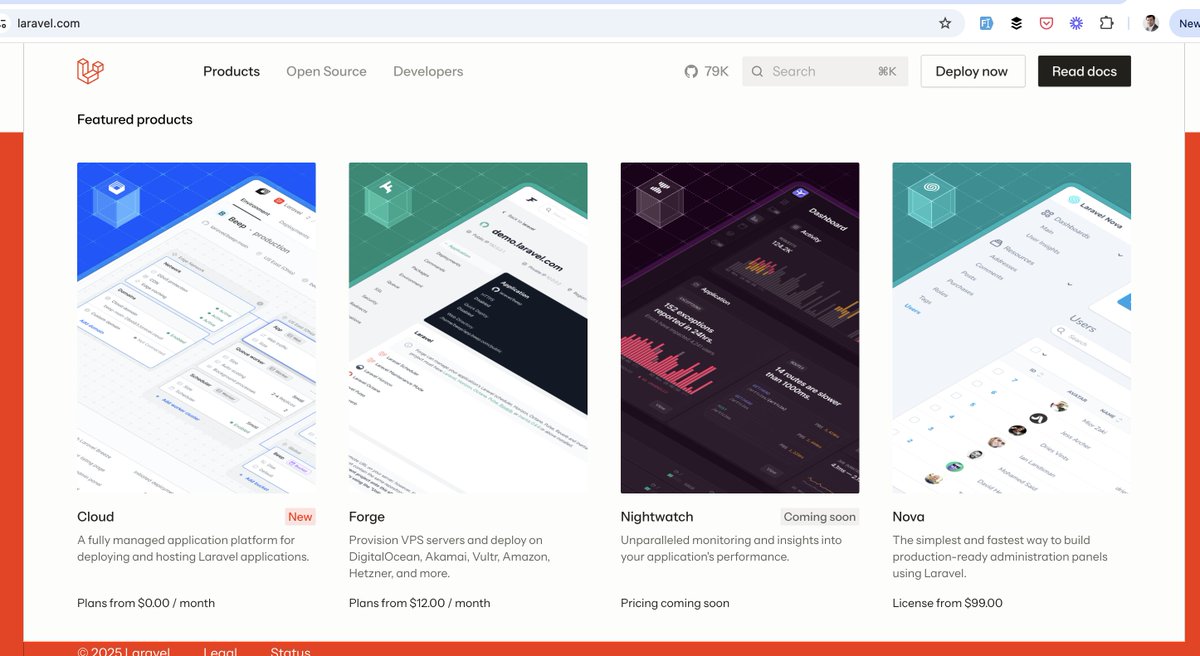Bookmark this page with star icon

coord(945,23)
